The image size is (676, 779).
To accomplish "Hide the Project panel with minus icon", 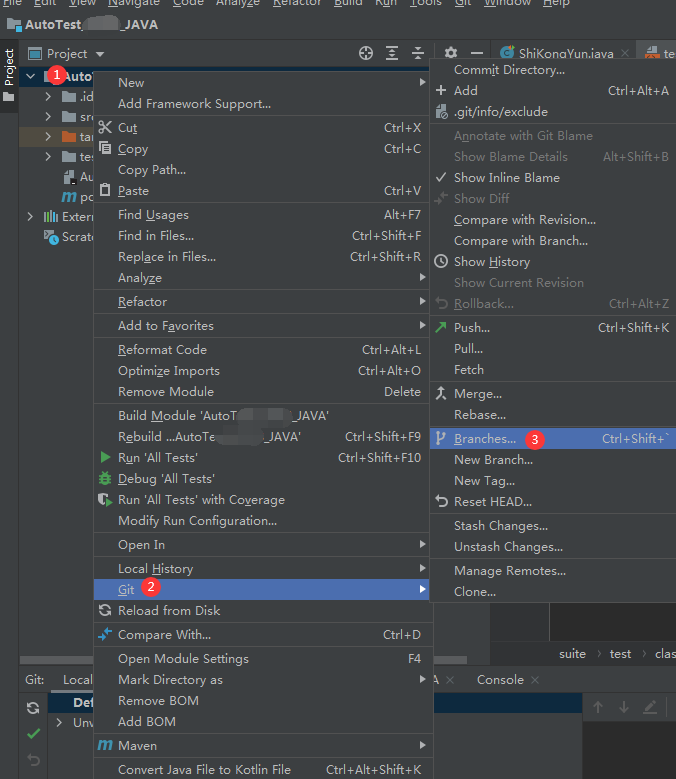I will [x=477, y=53].
